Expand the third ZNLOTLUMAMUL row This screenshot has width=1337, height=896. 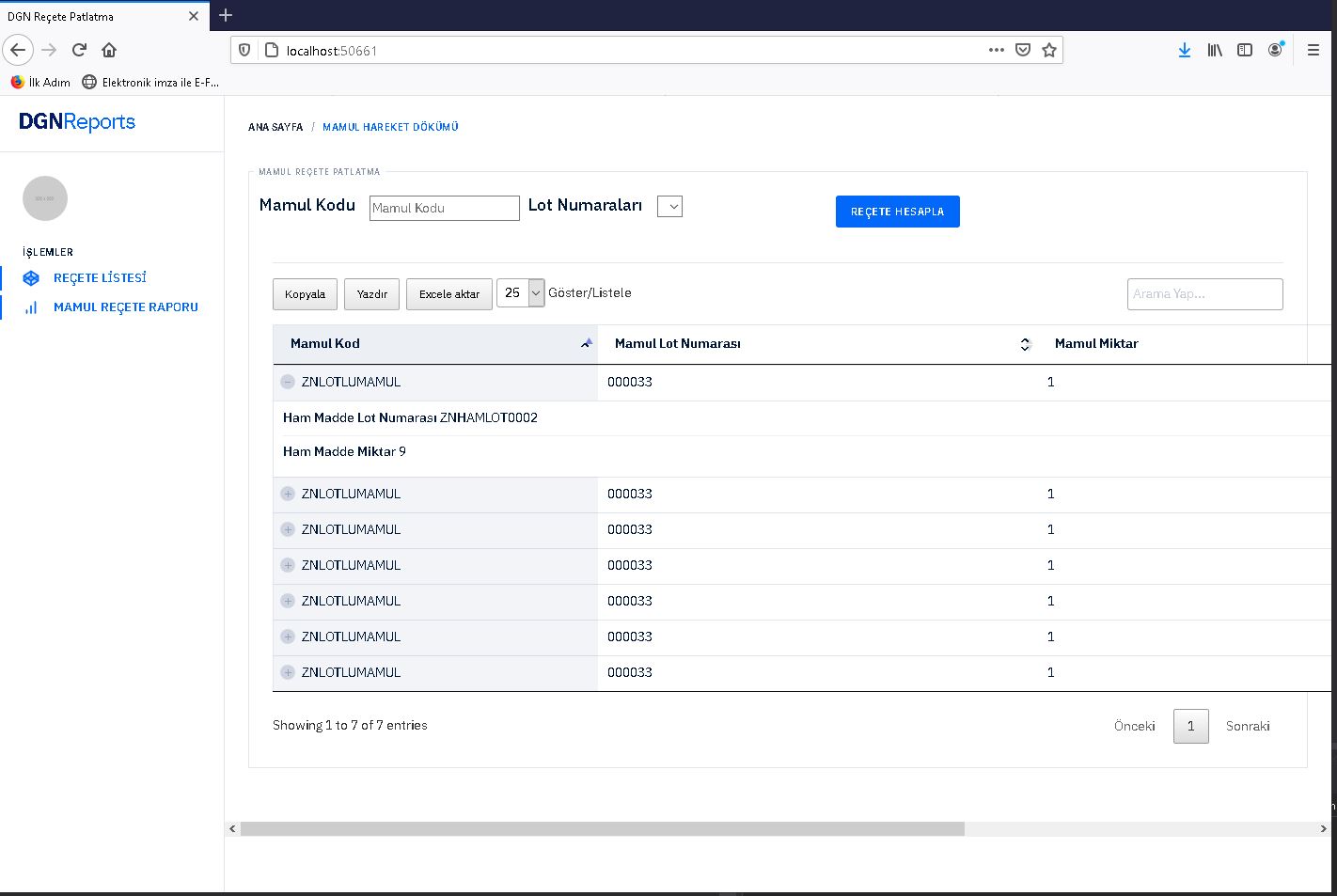[288, 529]
